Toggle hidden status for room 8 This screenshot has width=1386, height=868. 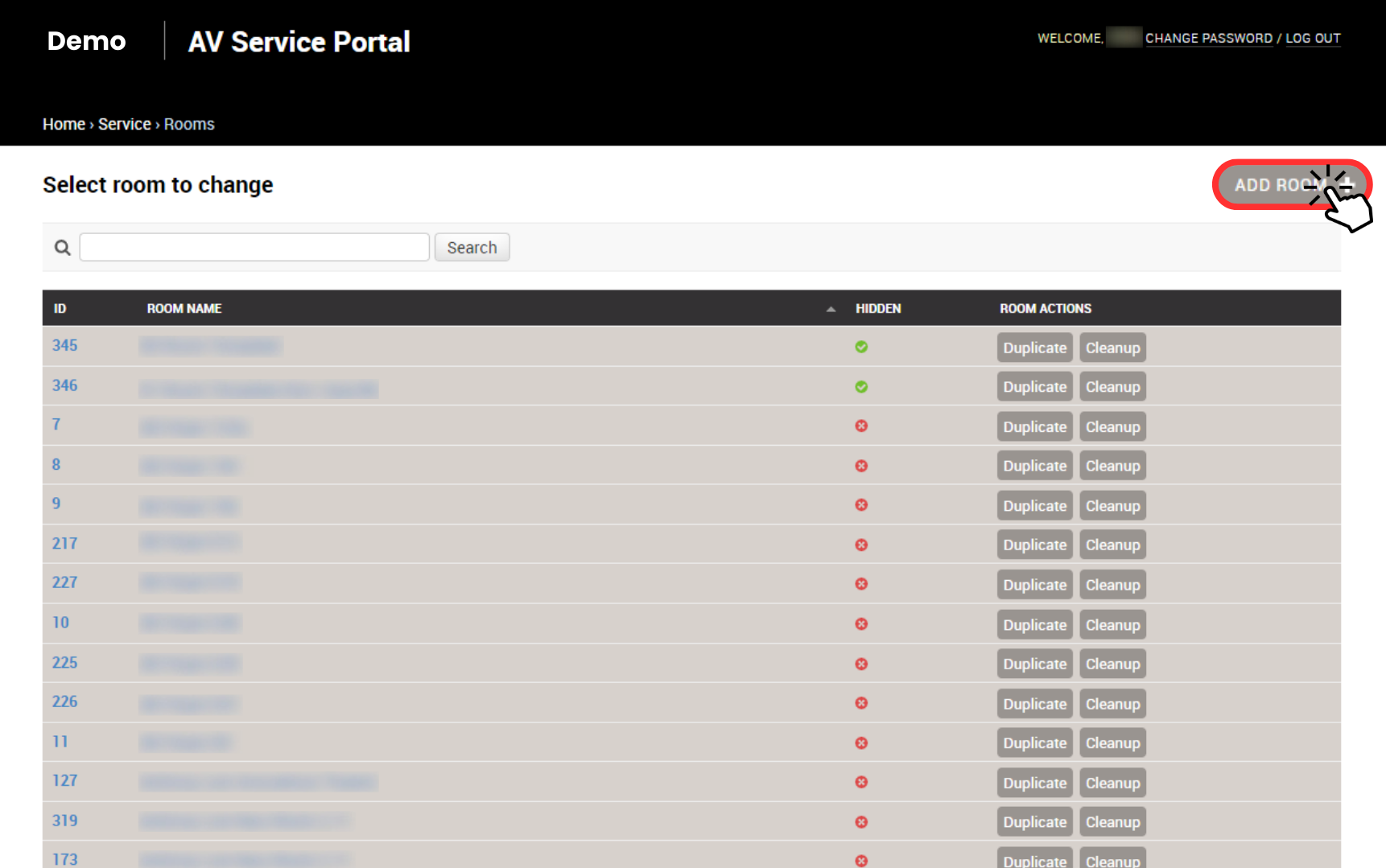coord(861,465)
